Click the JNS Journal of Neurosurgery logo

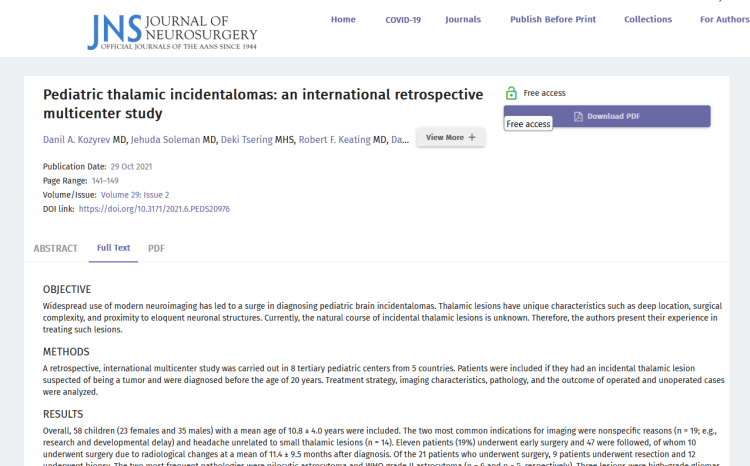pyautogui.click(x=172, y=32)
